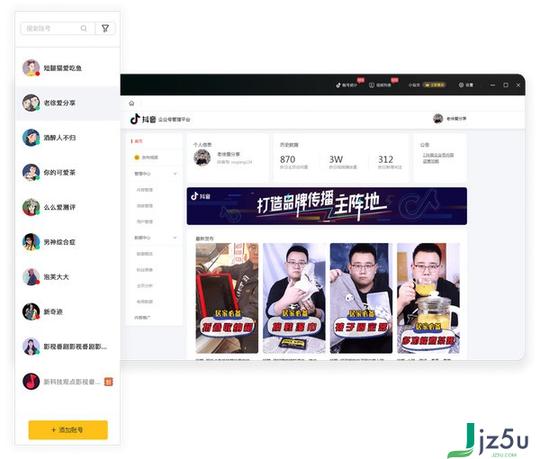
Task: Click the yellow-dot publish video item in sidebar
Action: (x=146, y=157)
